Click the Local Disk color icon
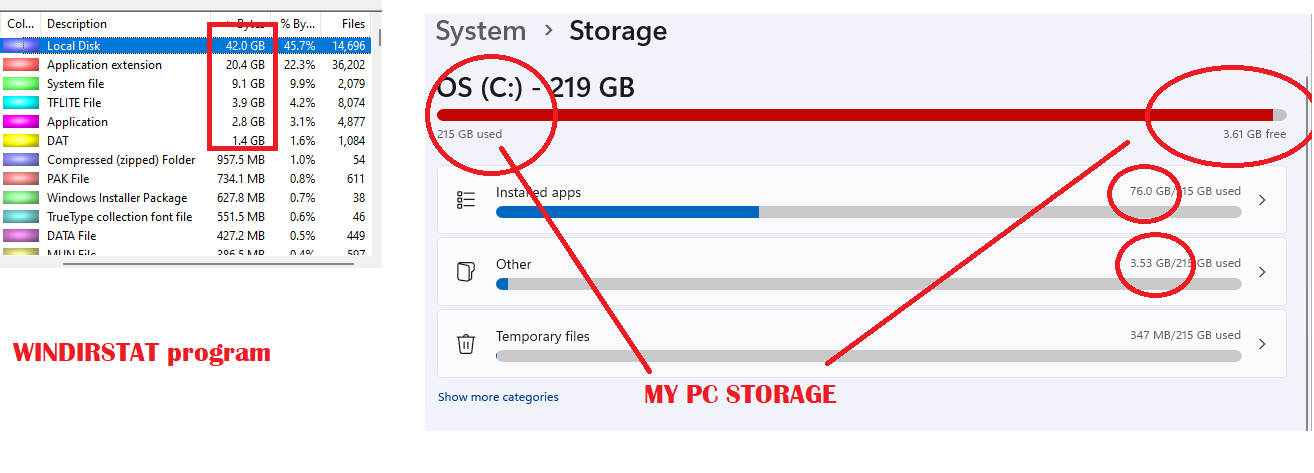This screenshot has height=473, width=1314. [x=21, y=46]
